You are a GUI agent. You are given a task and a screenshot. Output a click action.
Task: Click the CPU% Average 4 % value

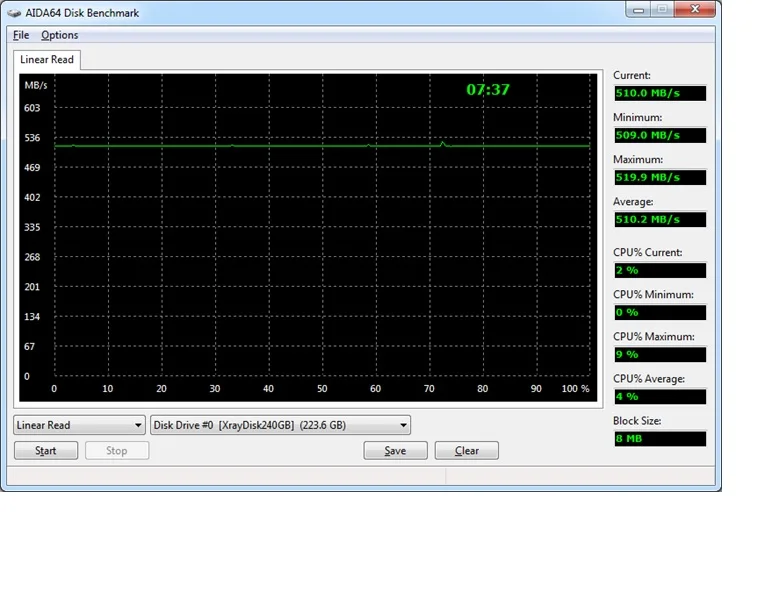coord(660,397)
